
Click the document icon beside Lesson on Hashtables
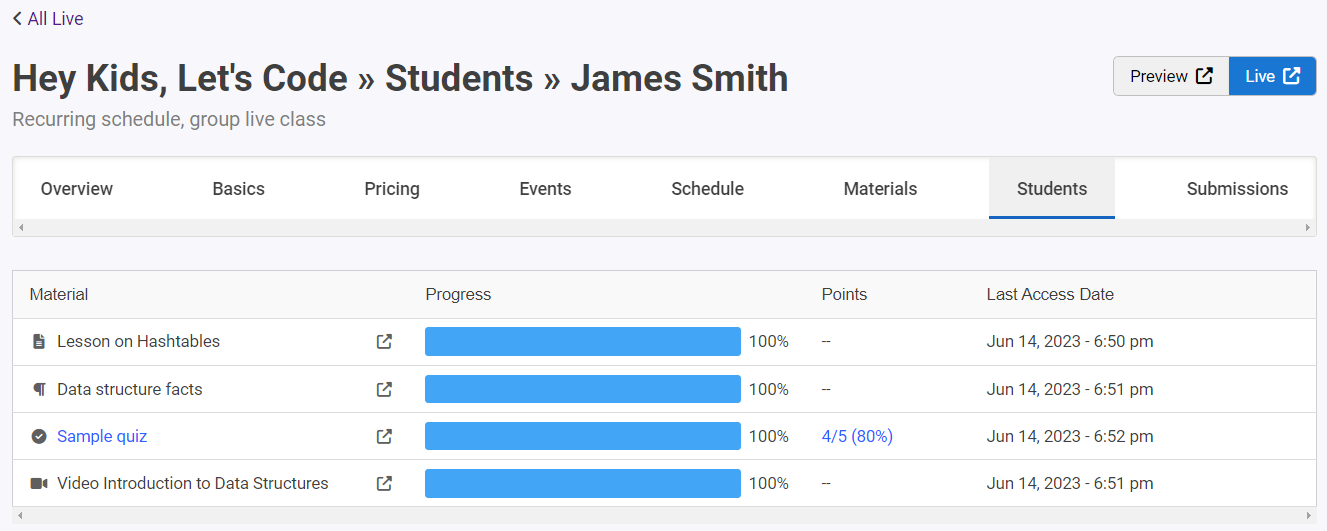39,342
